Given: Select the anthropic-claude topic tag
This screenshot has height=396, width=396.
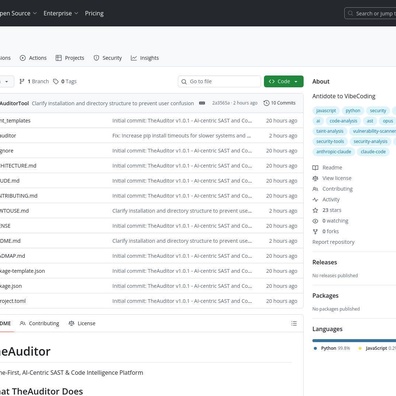Looking at the screenshot, I should click(333, 152).
